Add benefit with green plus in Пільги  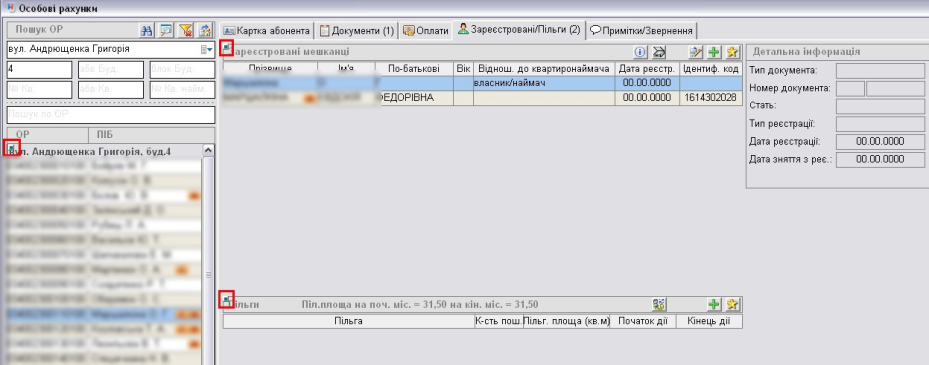pos(715,305)
